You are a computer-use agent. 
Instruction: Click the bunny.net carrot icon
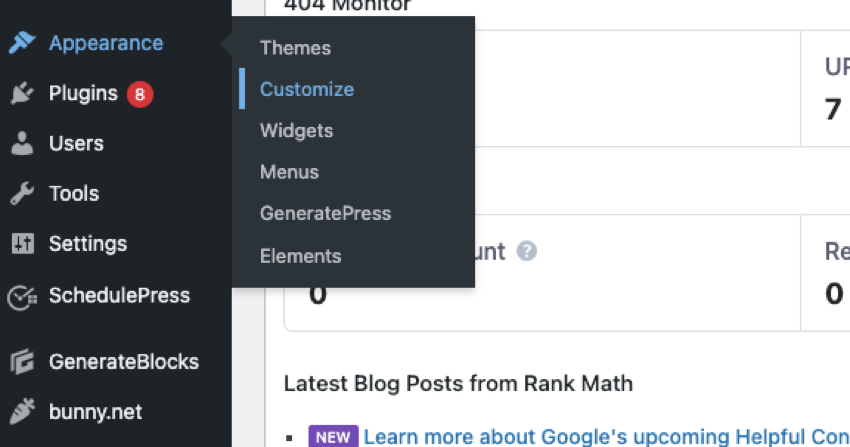pos(22,412)
